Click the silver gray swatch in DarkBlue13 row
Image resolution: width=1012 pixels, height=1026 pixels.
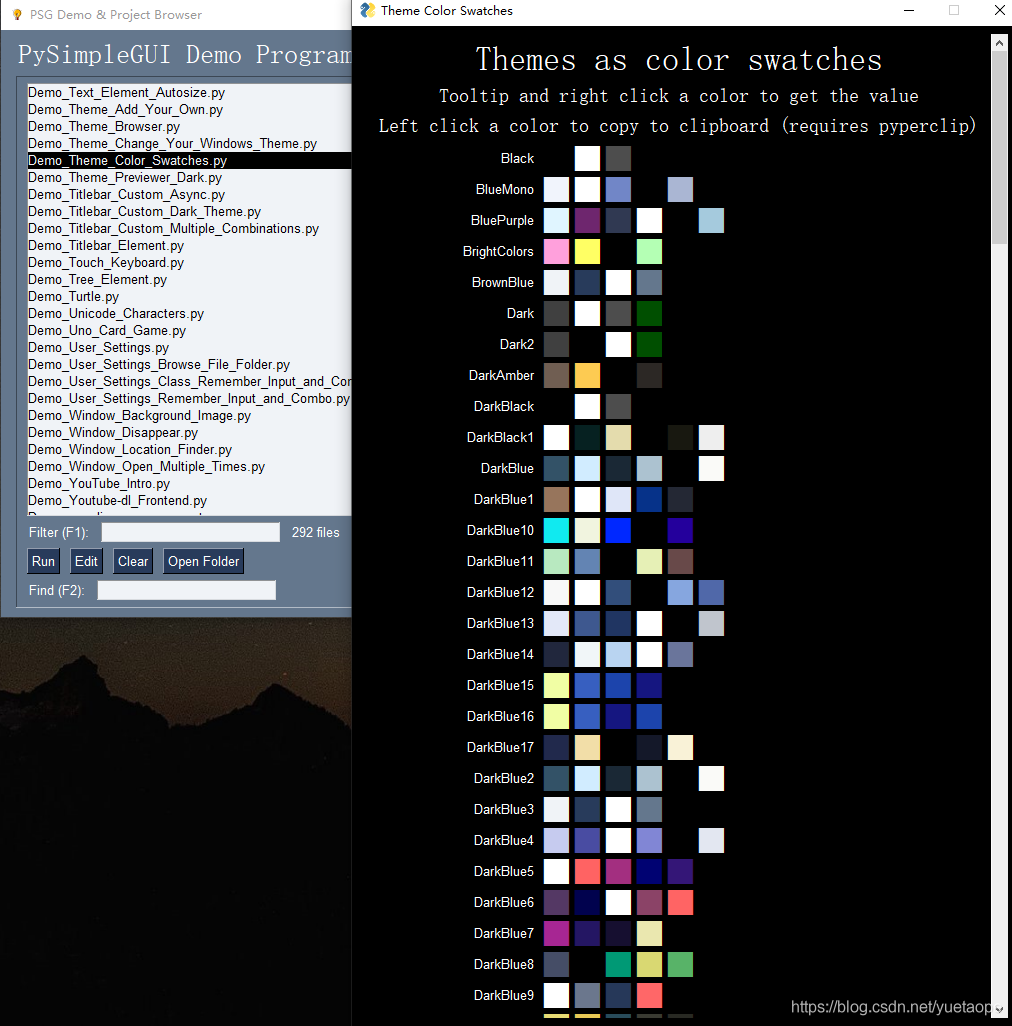click(711, 624)
